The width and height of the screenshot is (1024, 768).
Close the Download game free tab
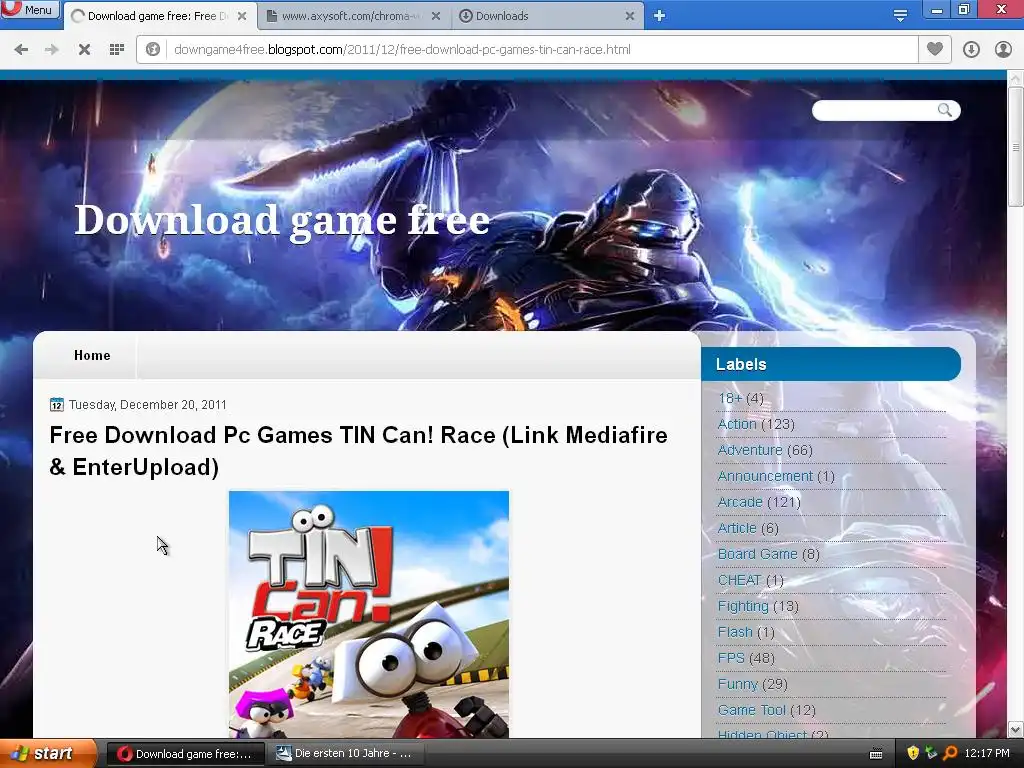[242, 16]
